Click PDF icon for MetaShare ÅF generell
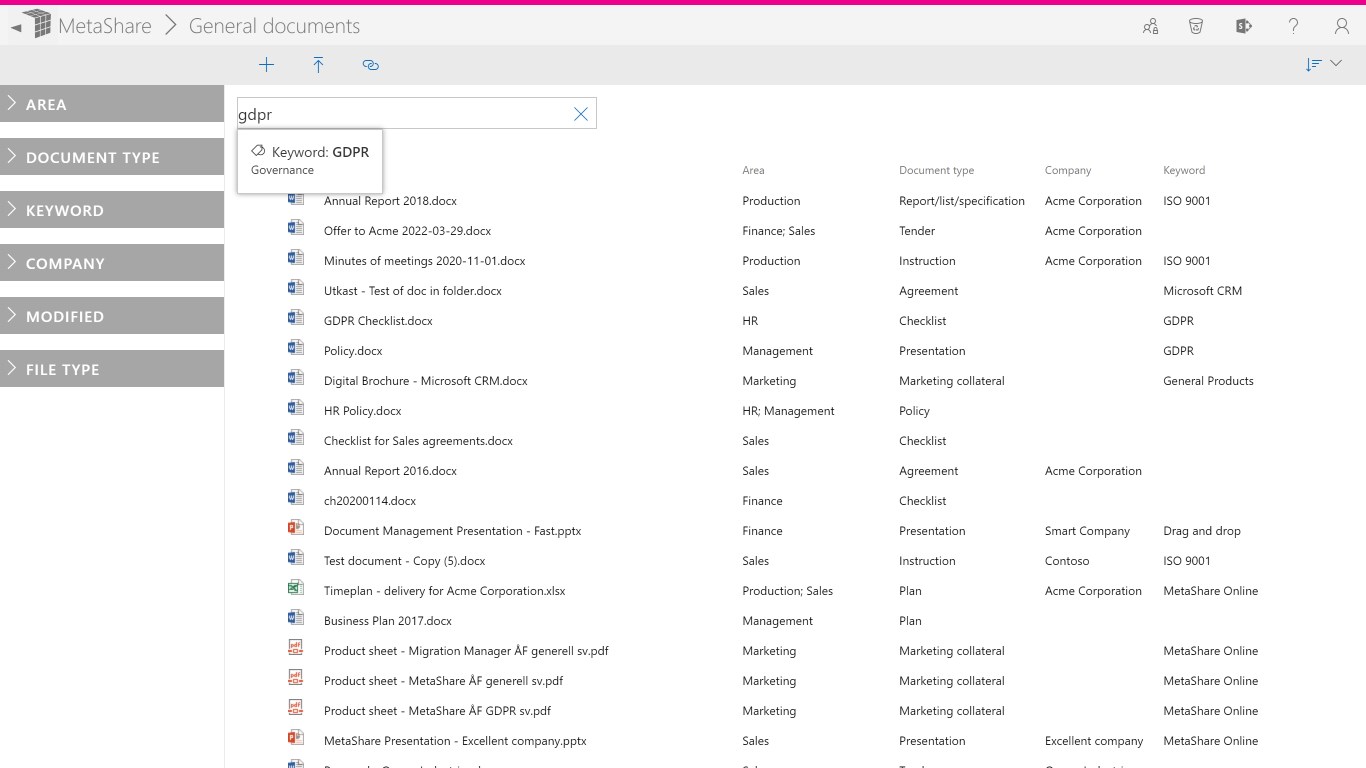Screen dimensions: 1366x768 (295, 679)
